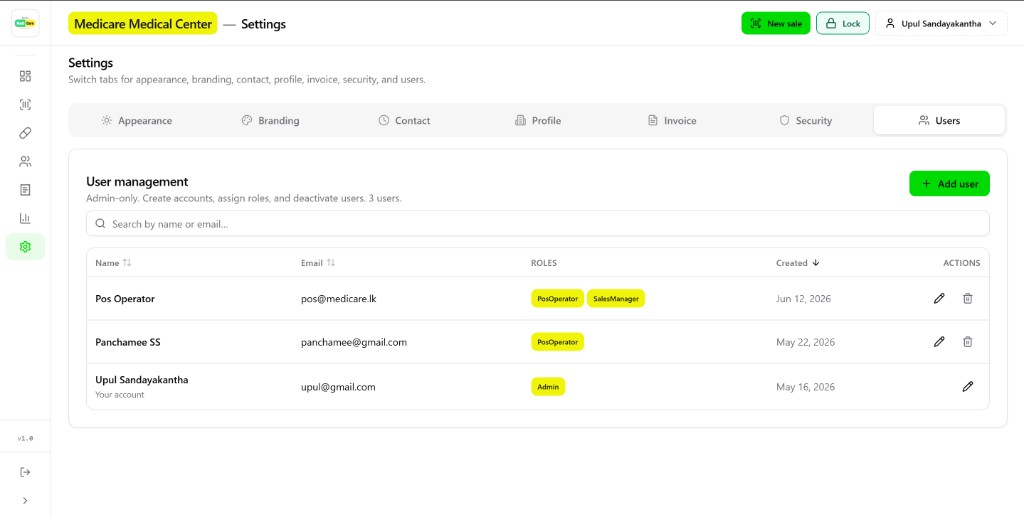Switch to the Invoice tab
The height and width of the screenshot is (517, 1024).
coord(672,121)
